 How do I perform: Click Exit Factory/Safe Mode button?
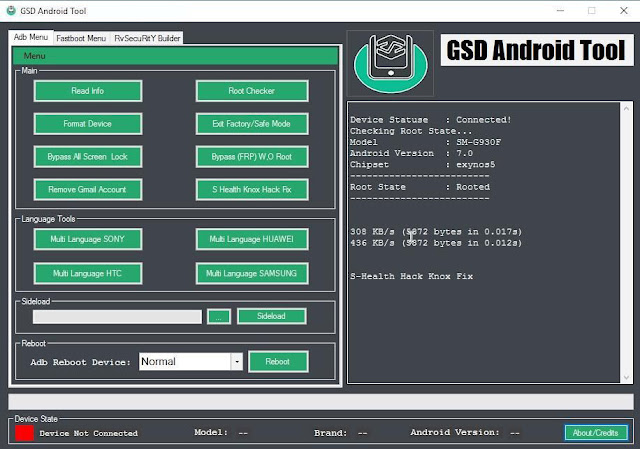pyautogui.click(x=252, y=124)
